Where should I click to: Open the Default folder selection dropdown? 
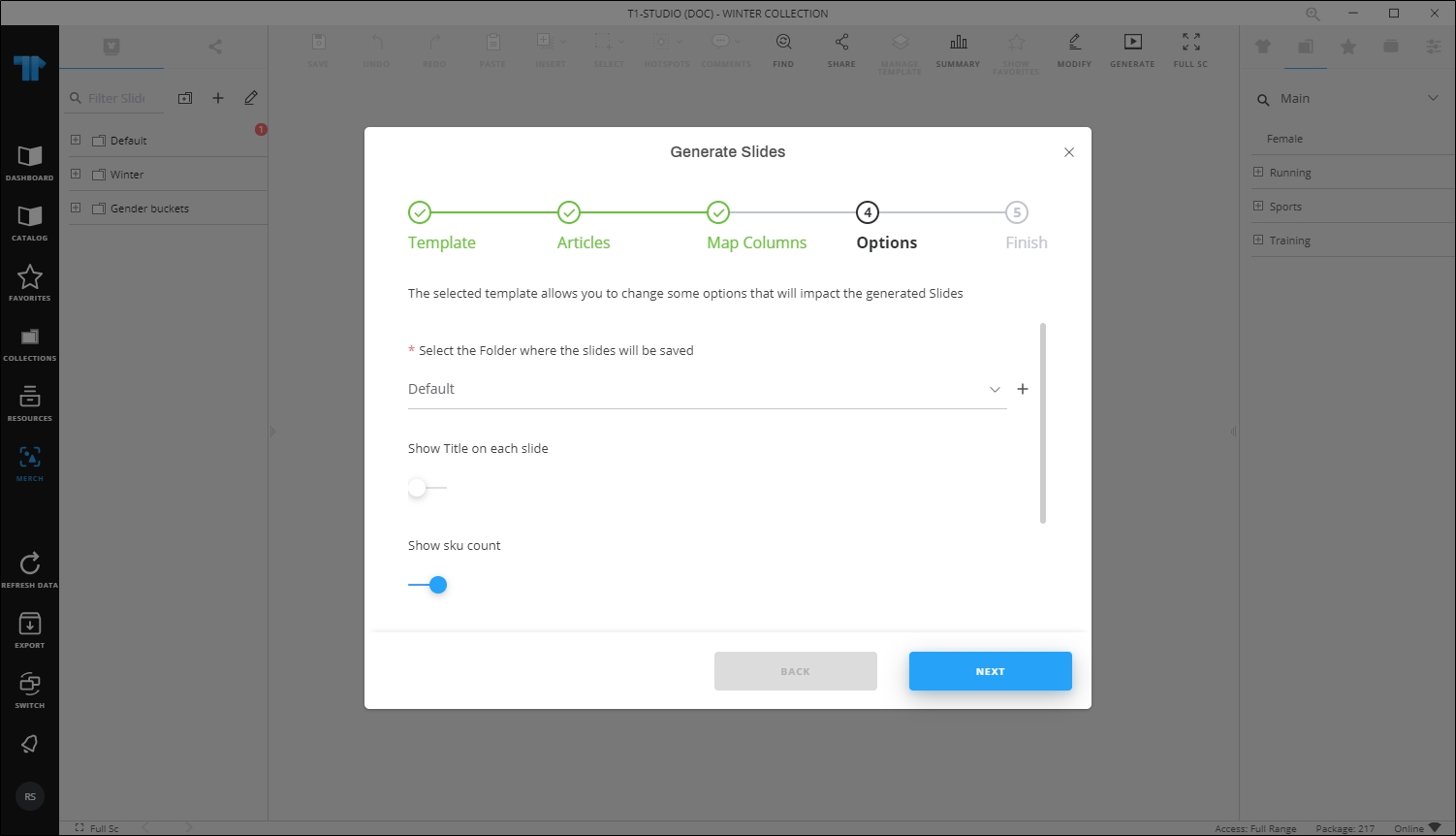994,389
